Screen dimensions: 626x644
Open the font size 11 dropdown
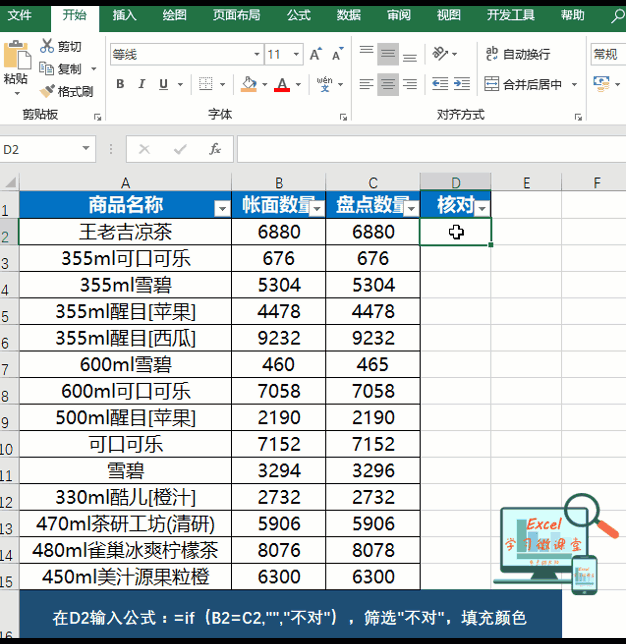296,54
